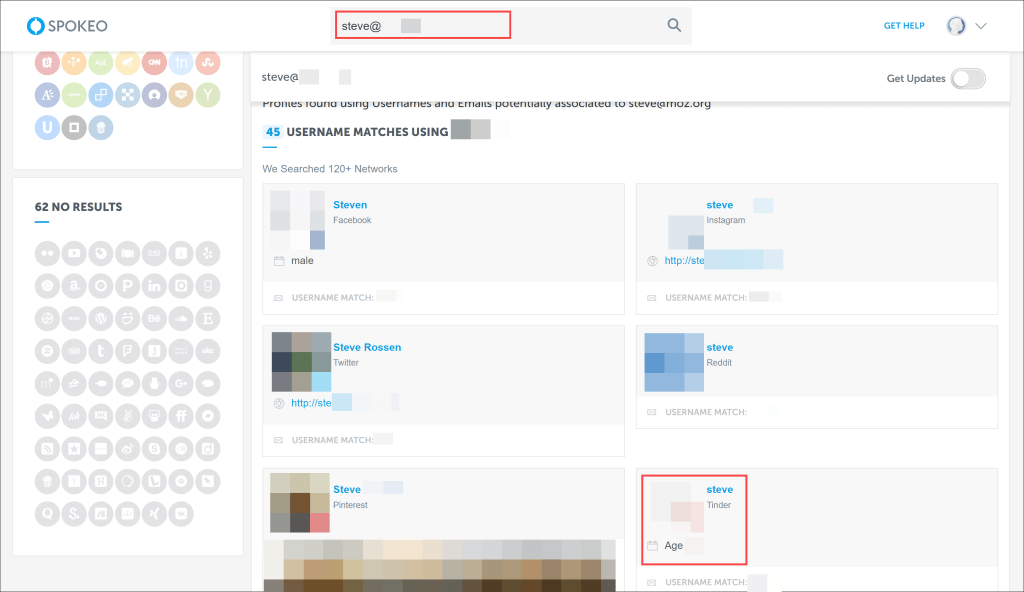Open the Steve Rossen Twitter profile
The width and height of the screenshot is (1024, 592).
367,347
